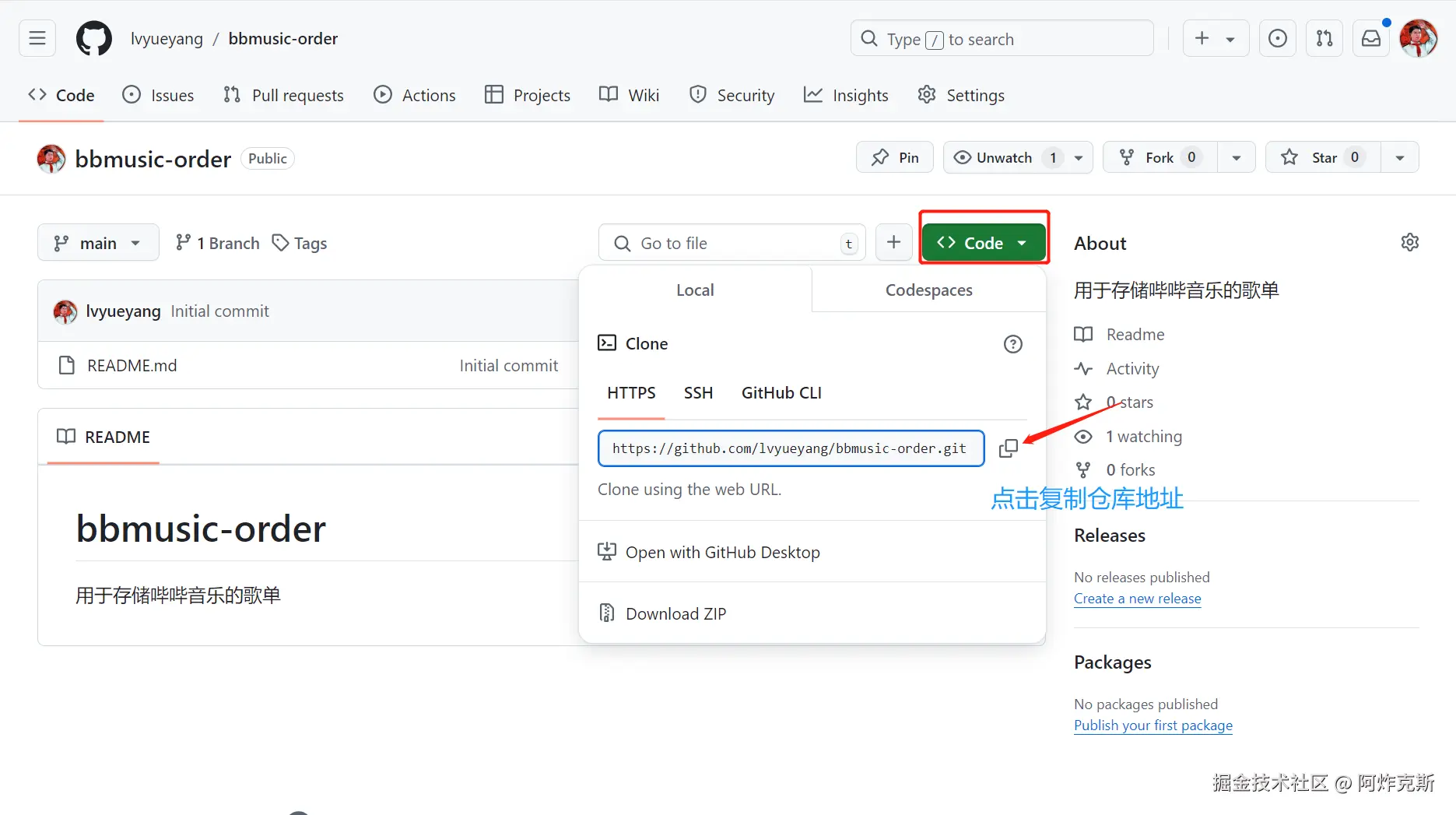Switch to the Security tab

coord(732,95)
